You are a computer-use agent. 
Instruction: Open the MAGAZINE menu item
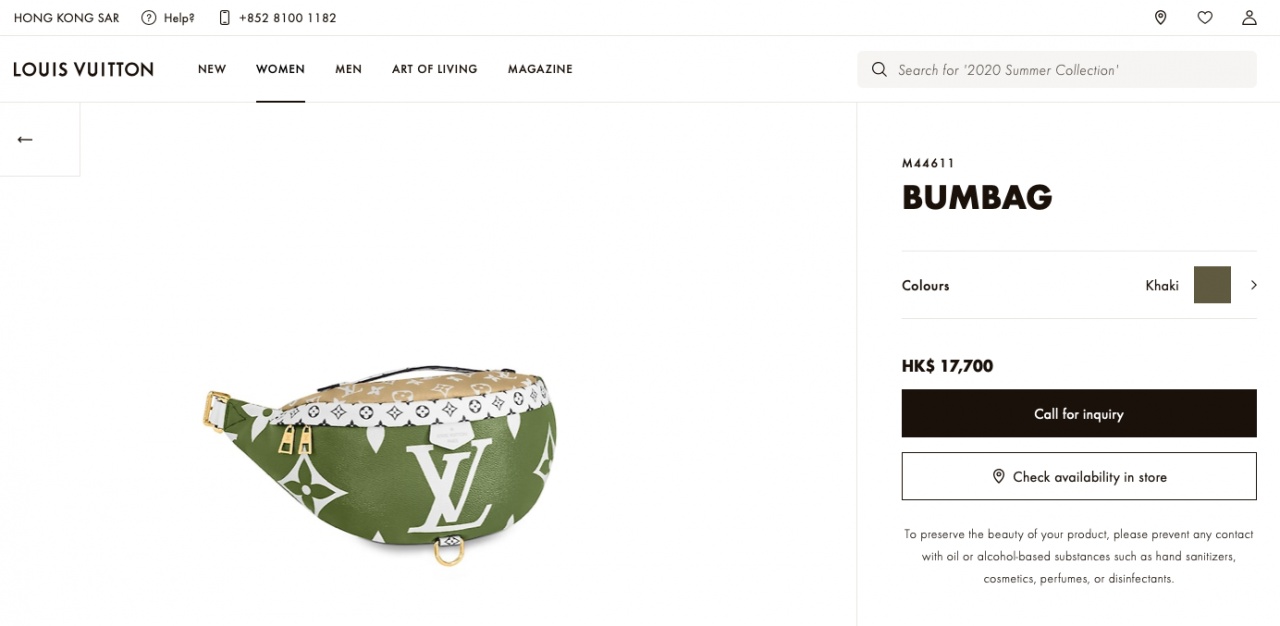(x=540, y=69)
